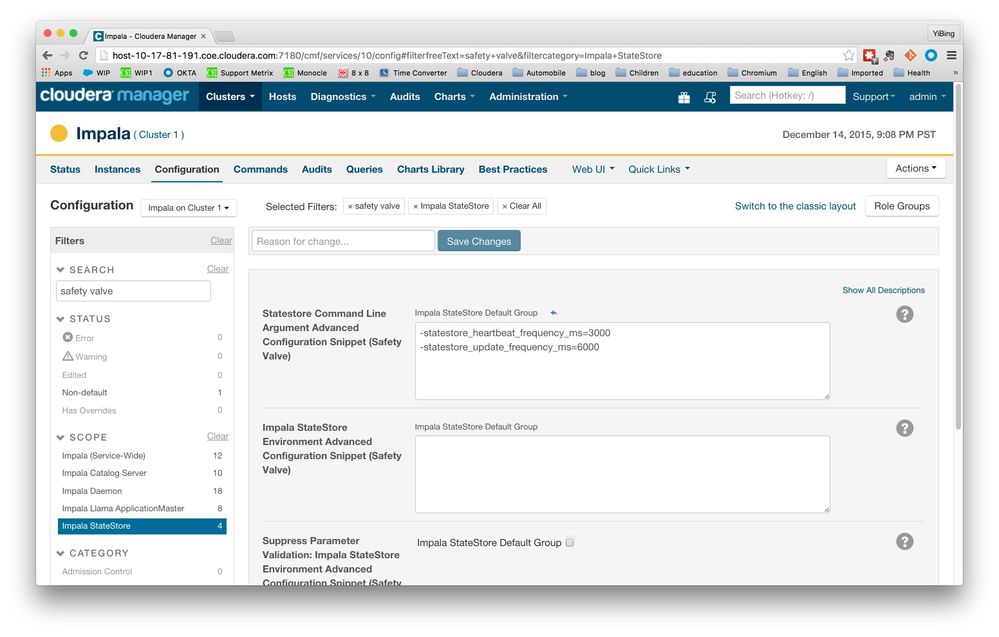Open the Apps bookmarks shortcut
Image resolution: width=999 pixels, height=637 pixels.
tap(57, 73)
